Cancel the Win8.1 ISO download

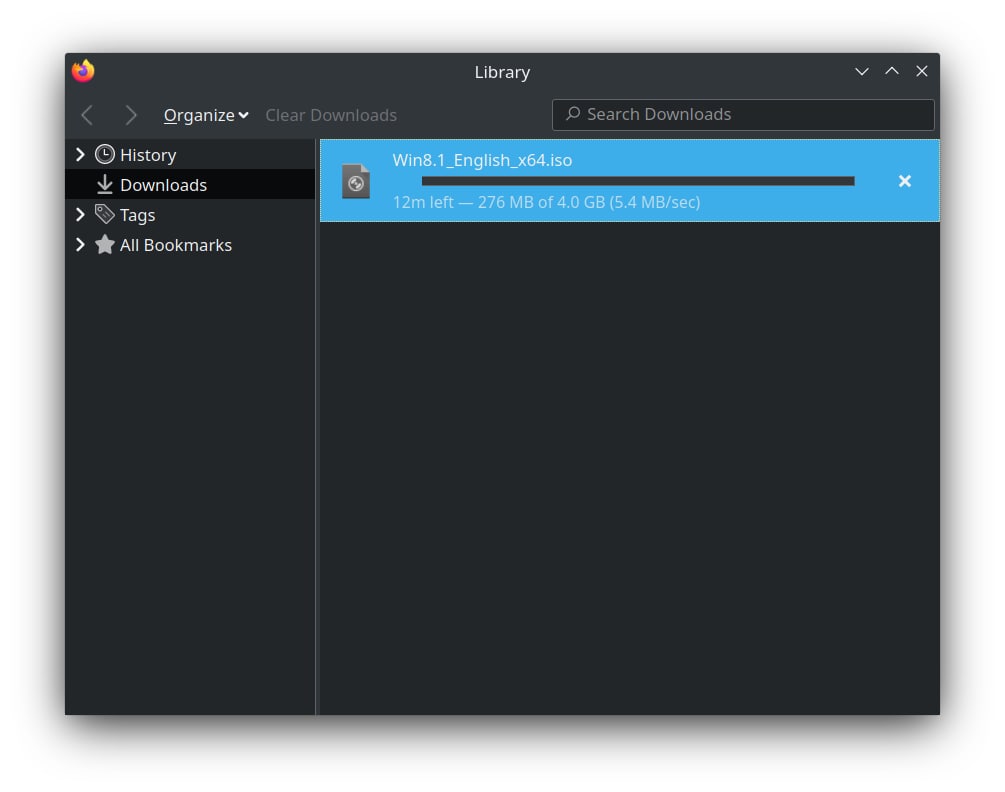click(x=904, y=181)
